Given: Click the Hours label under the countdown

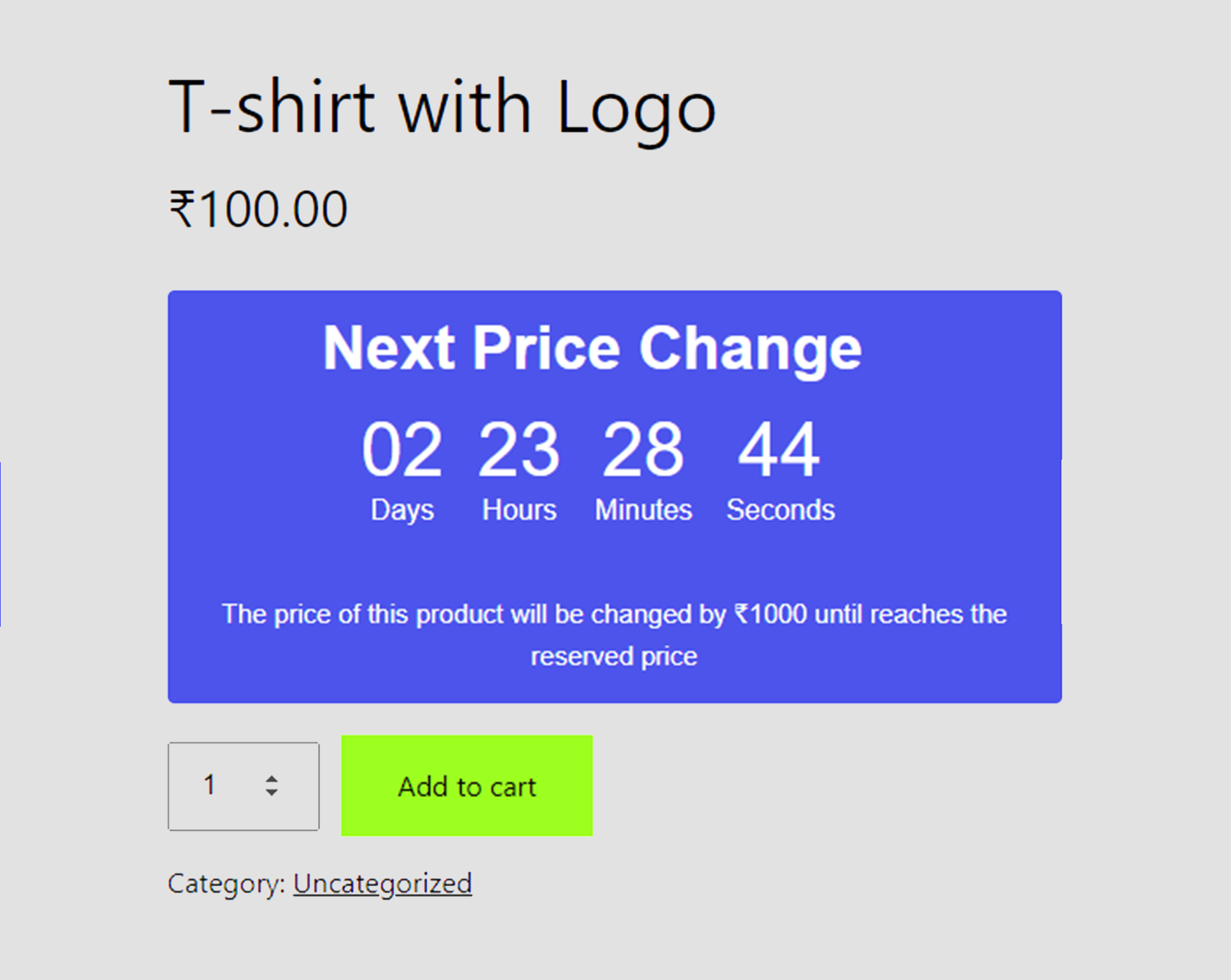Looking at the screenshot, I should [519, 510].
